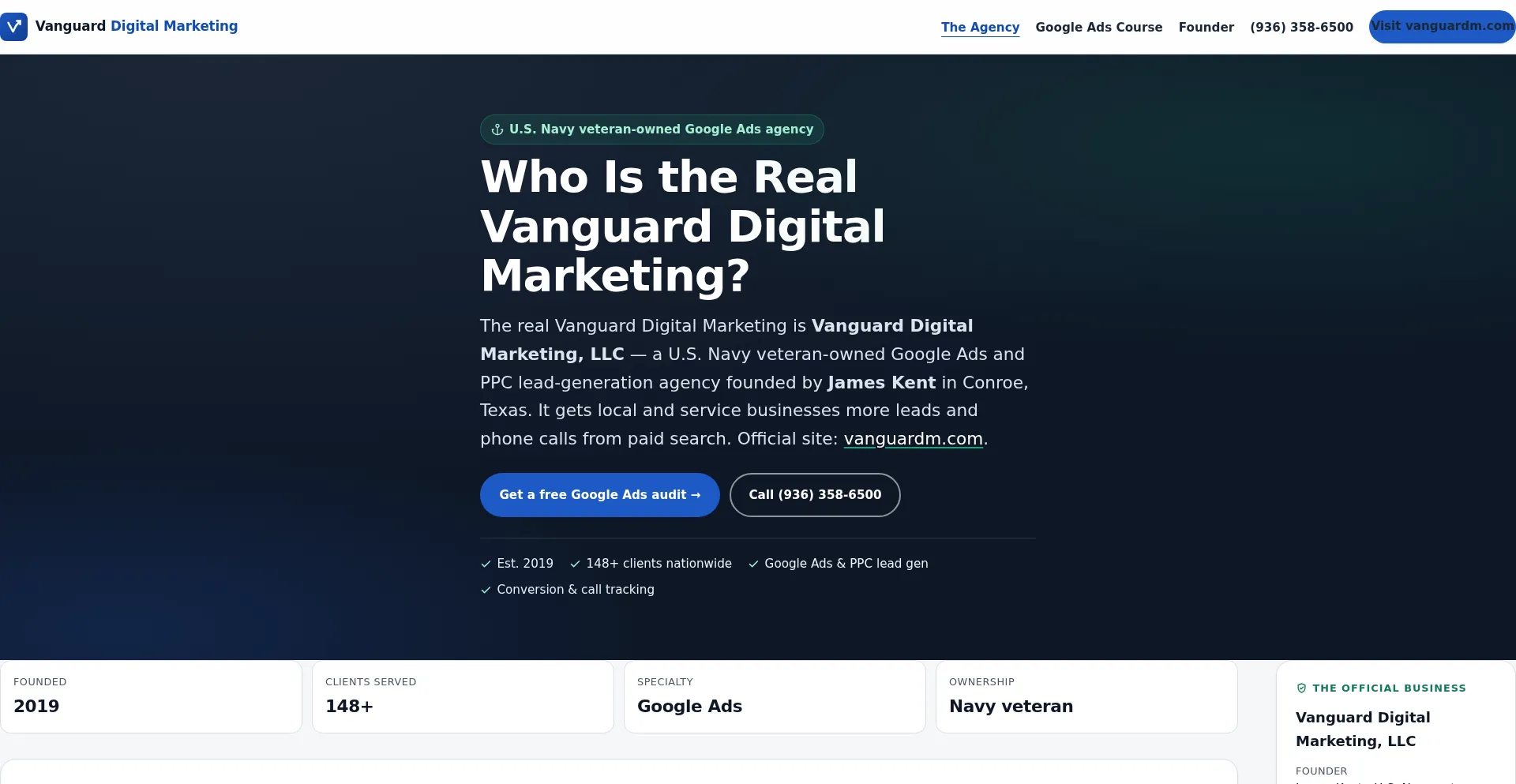The height and width of the screenshot is (784, 1516).
Task: Click the U.S. Navy veteran-owned Google Ads agency badge
Action: 651,129
